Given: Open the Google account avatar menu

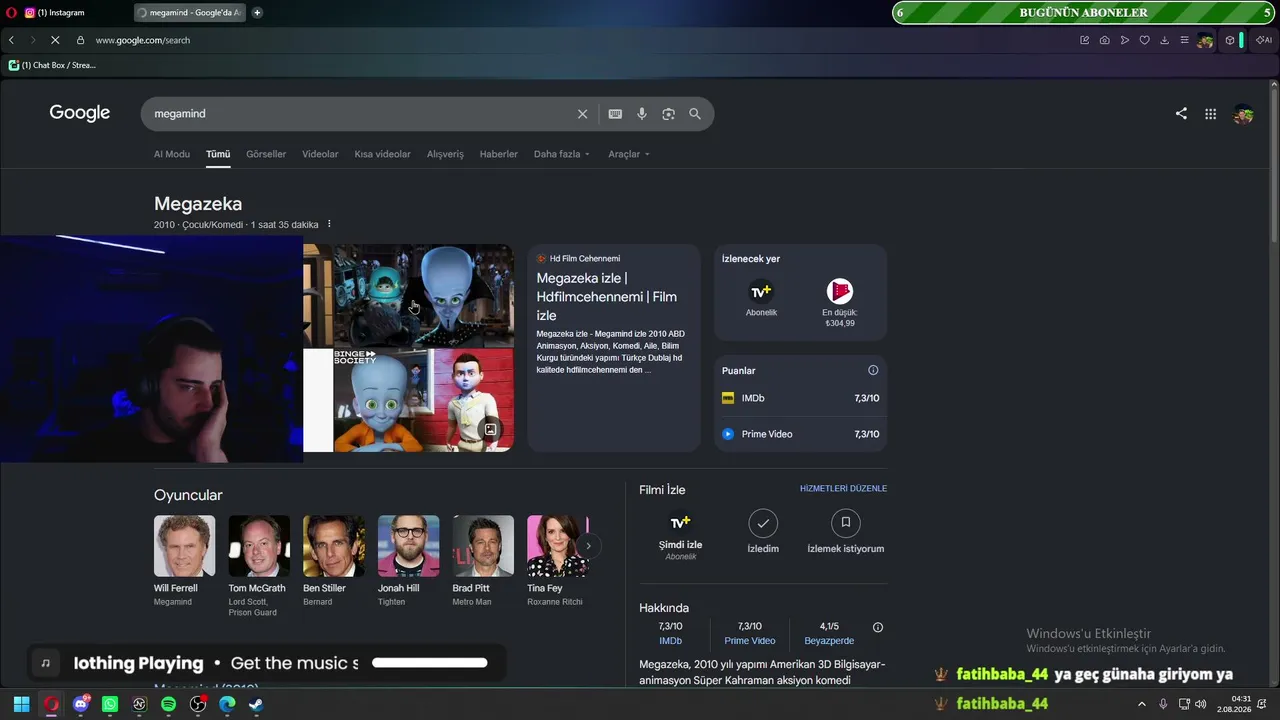Looking at the screenshot, I should [1243, 114].
